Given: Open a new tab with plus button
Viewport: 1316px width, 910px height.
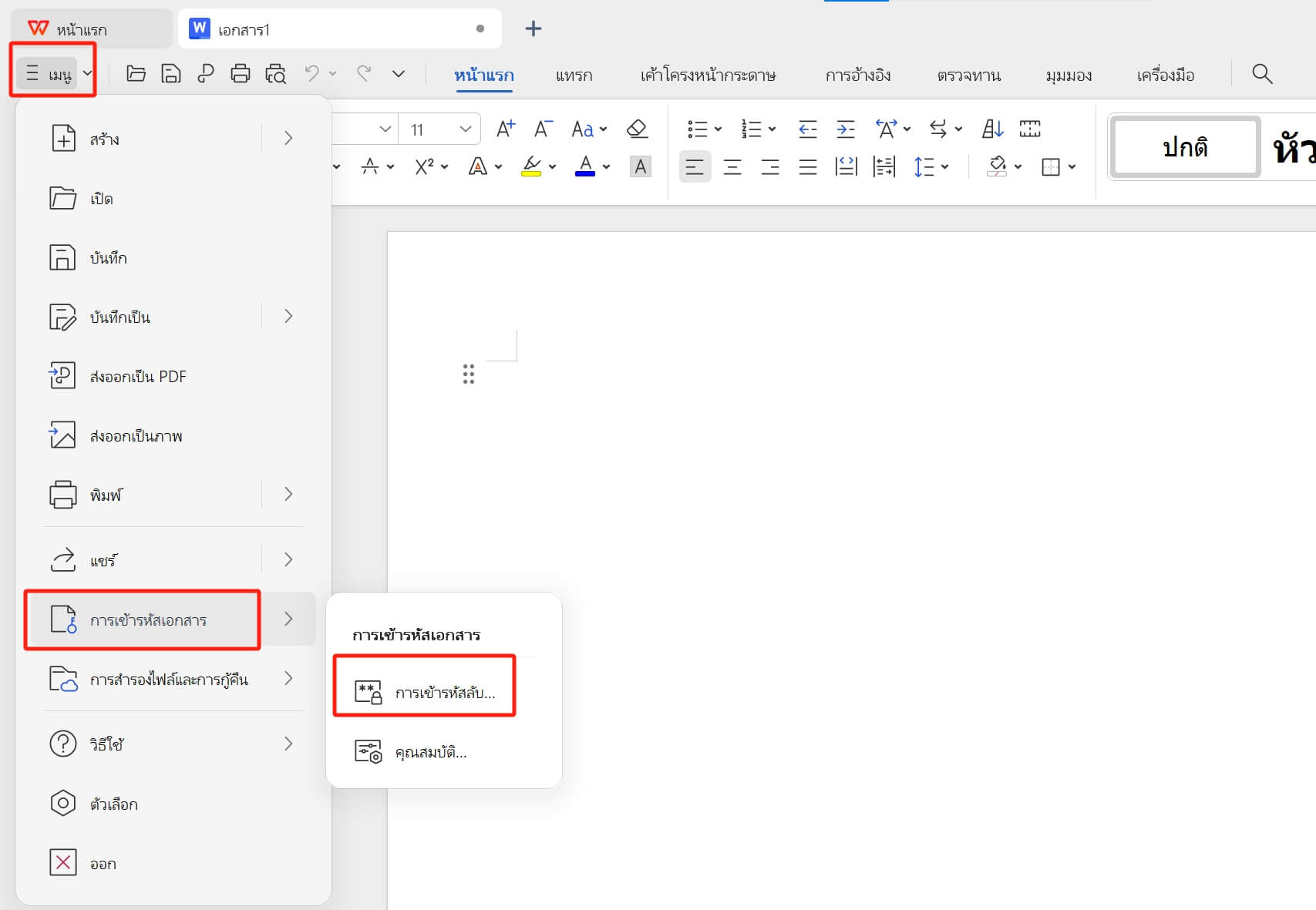Looking at the screenshot, I should tap(533, 29).
